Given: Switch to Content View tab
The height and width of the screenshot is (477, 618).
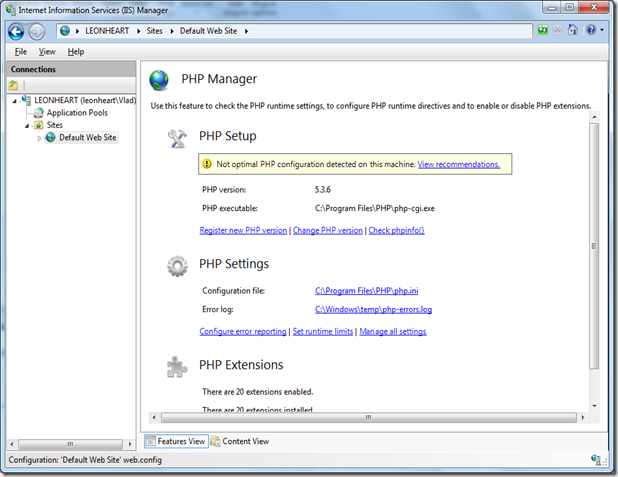Looking at the screenshot, I should click(x=240, y=442).
